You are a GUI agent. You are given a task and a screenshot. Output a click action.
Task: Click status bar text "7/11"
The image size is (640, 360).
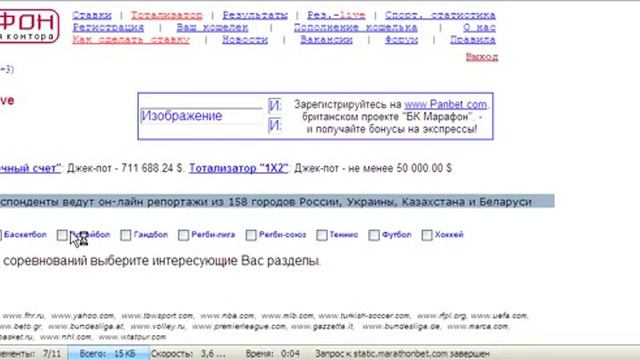coord(52,353)
